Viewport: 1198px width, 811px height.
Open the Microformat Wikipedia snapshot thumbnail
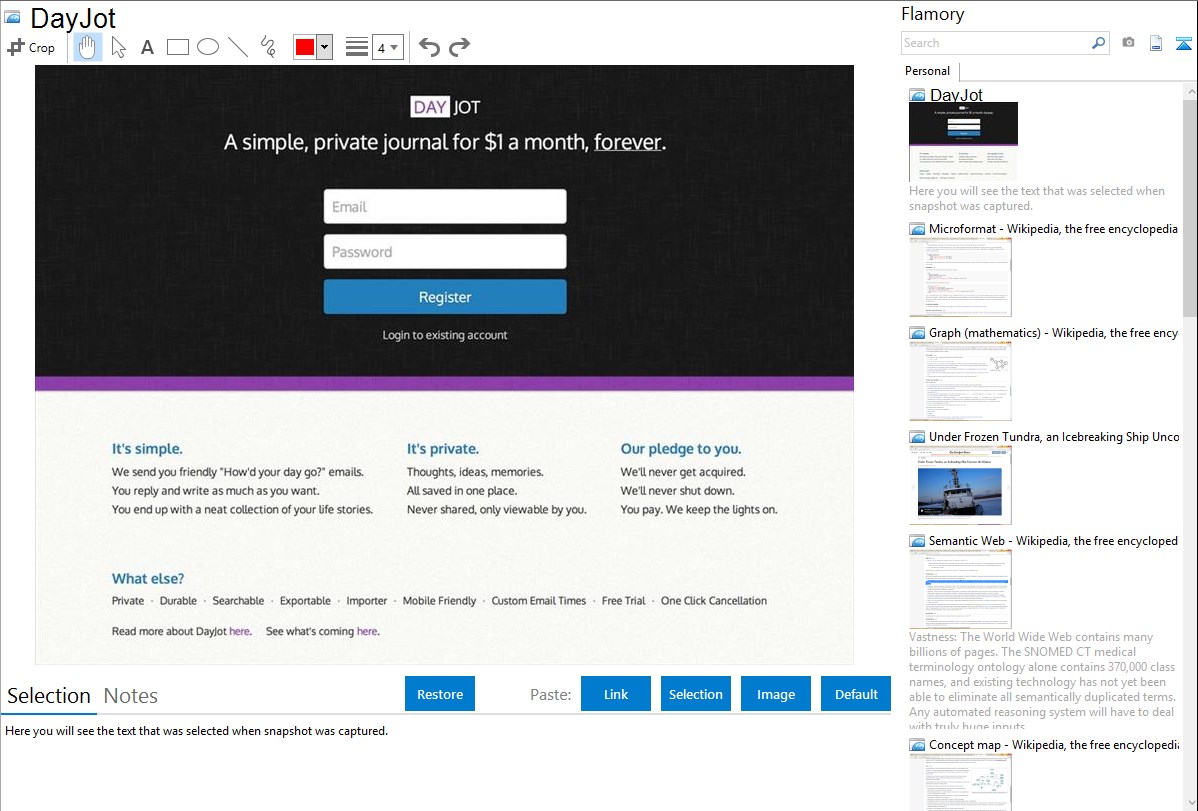click(960, 277)
